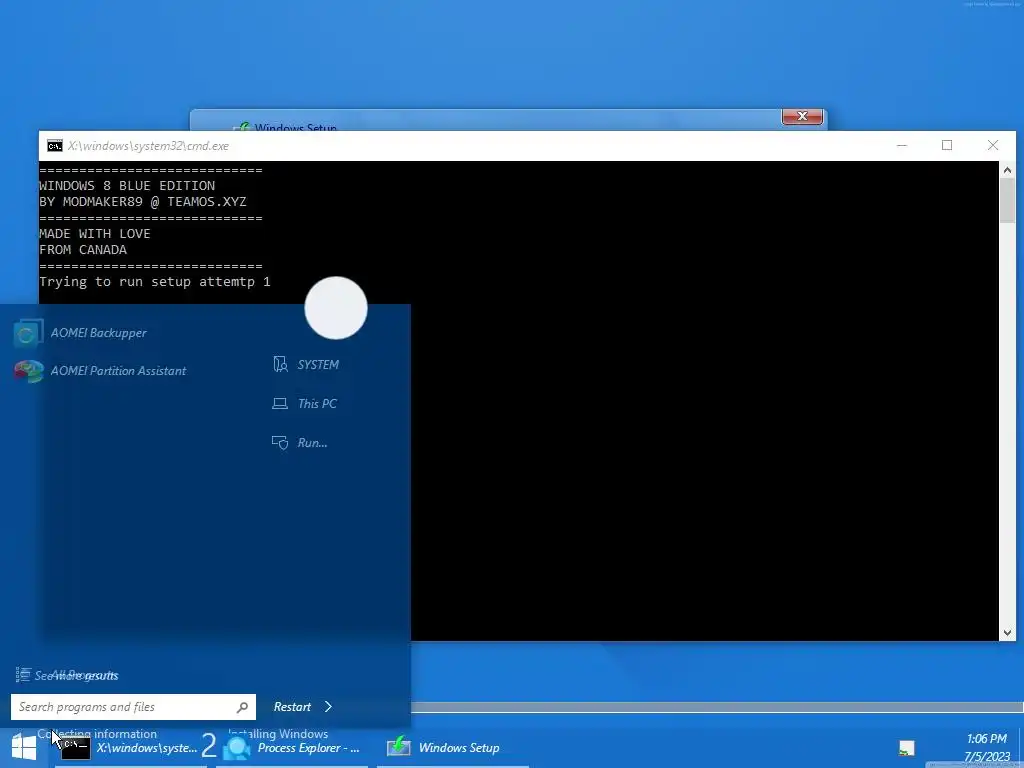Click the cmd vertical scrollbar thumb

click(x=1007, y=200)
